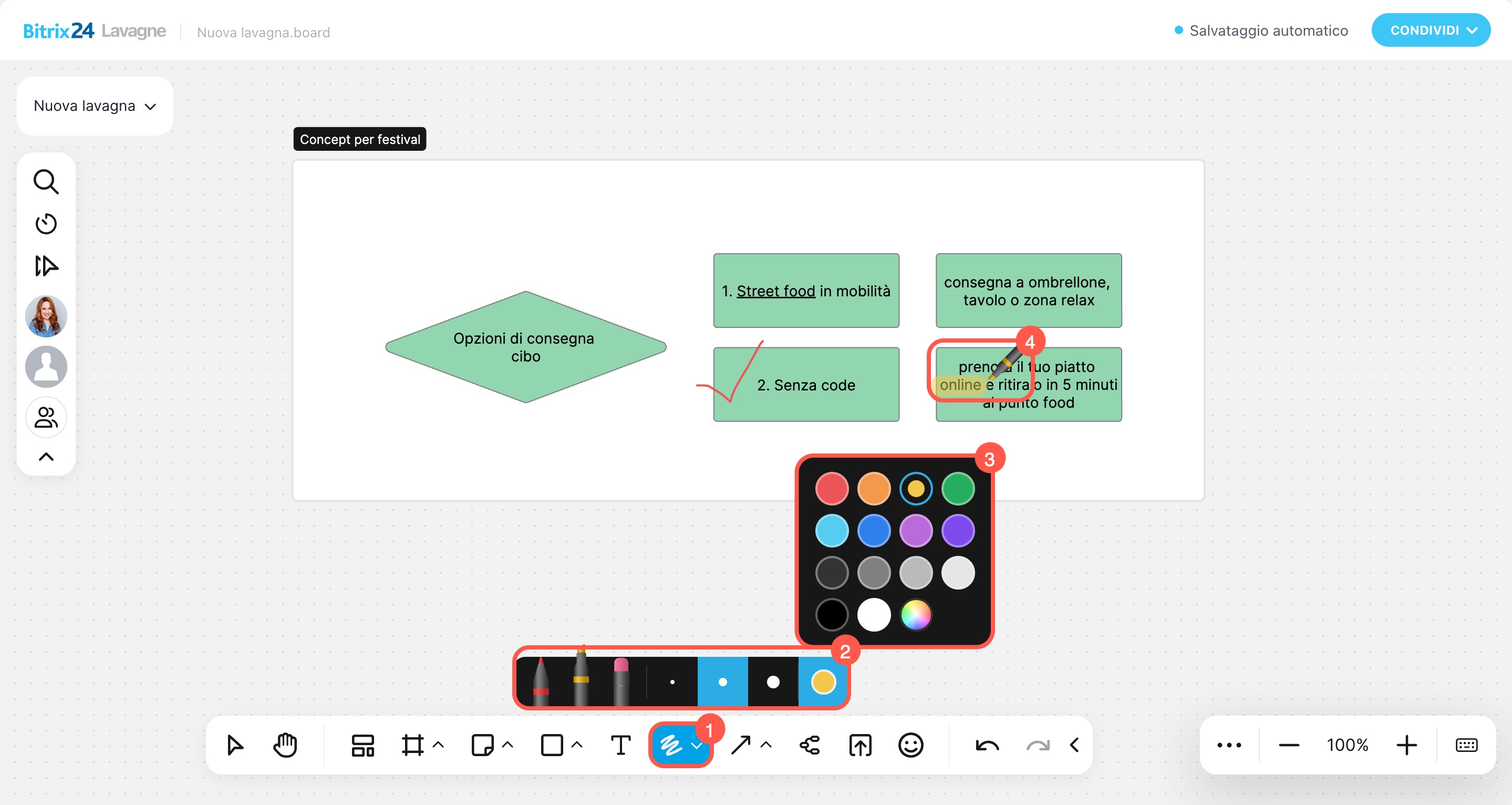The image size is (1512, 805).
Task: Open the three-dots more options menu
Action: tap(1228, 745)
